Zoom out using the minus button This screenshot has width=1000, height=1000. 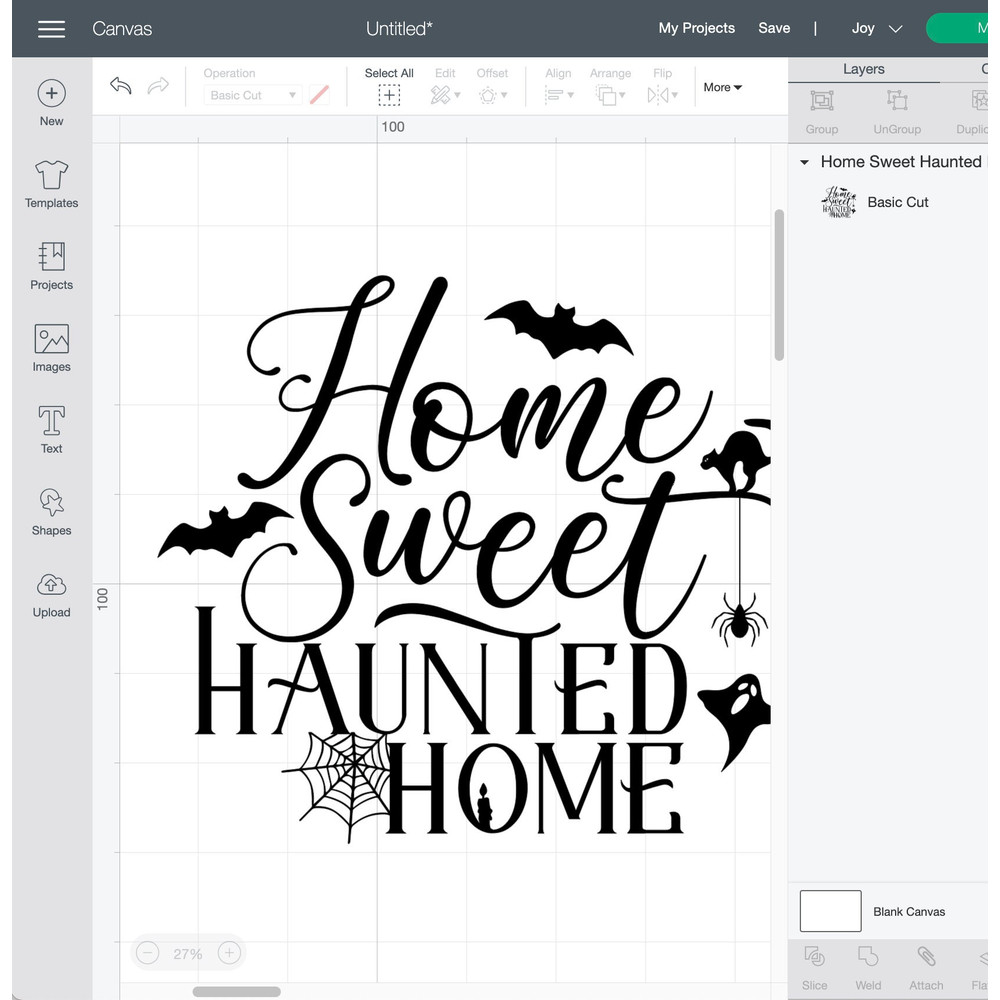pyautogui.click(x=147, y=953)
